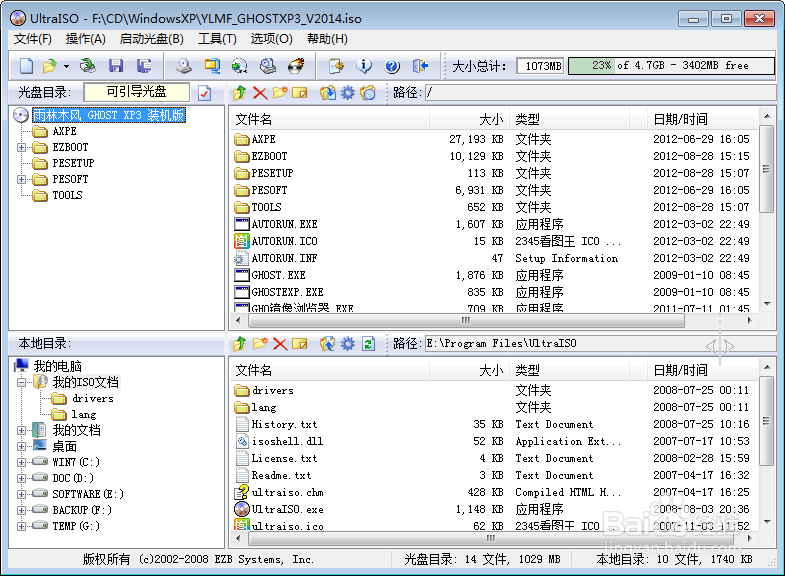Click the 1073MB total size box
The image size is (785, 576).
pyautogui.click(x=540, y=66)
